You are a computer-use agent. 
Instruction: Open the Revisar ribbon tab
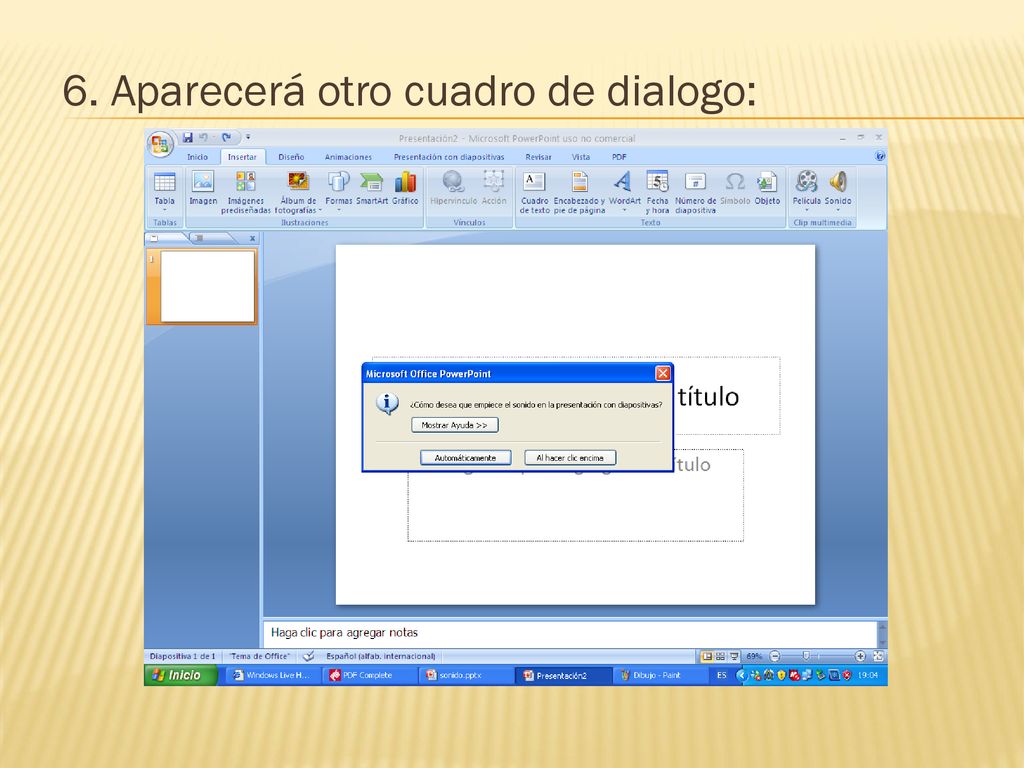pyautogui.click(x=538, y=157)
